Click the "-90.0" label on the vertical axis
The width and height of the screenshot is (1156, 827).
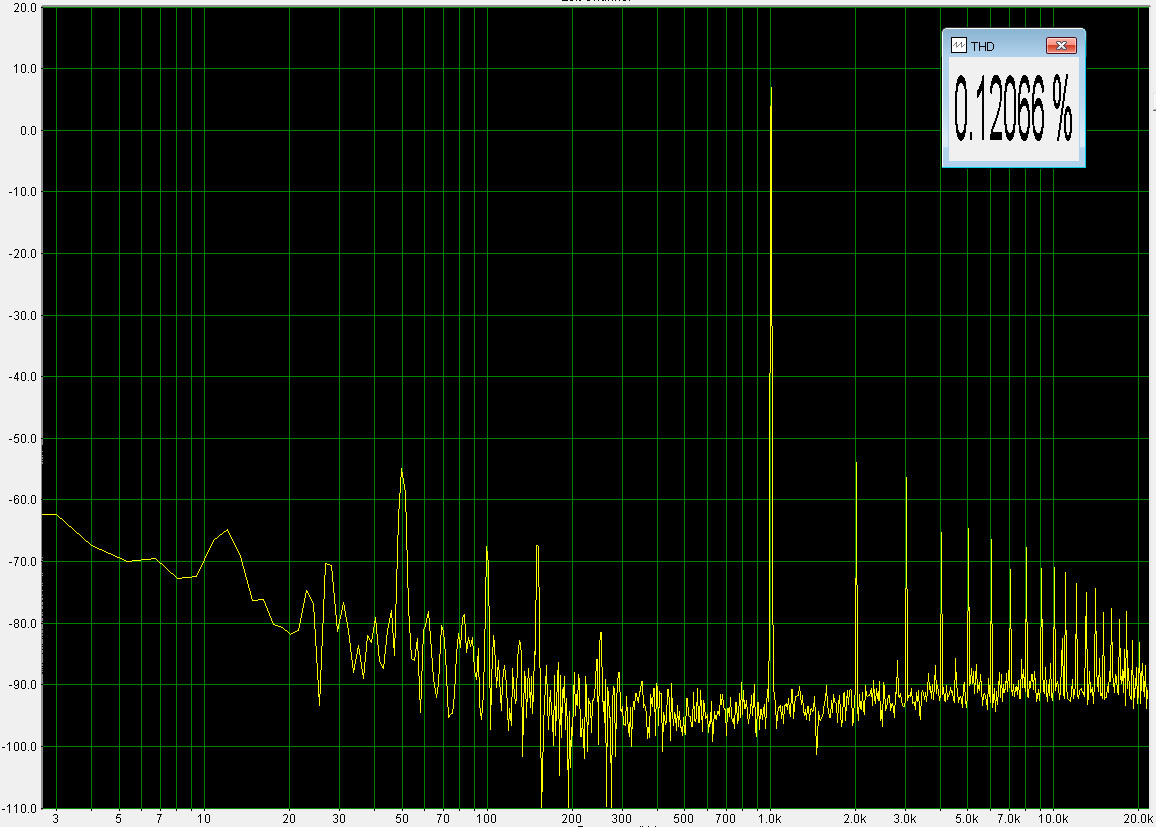(23, 685)
